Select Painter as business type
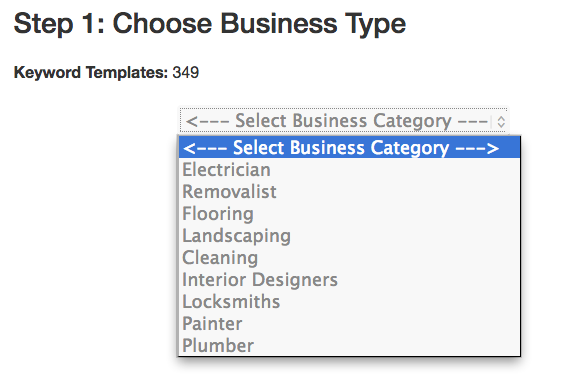 coord(350,324)
